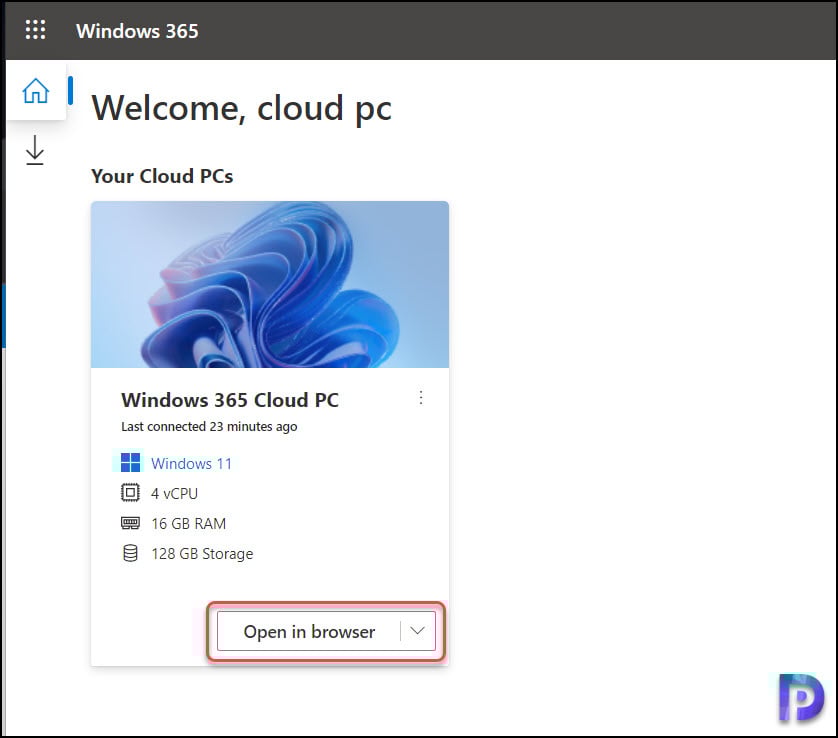Click the Your Cloud PCs heading

[162, 176]
